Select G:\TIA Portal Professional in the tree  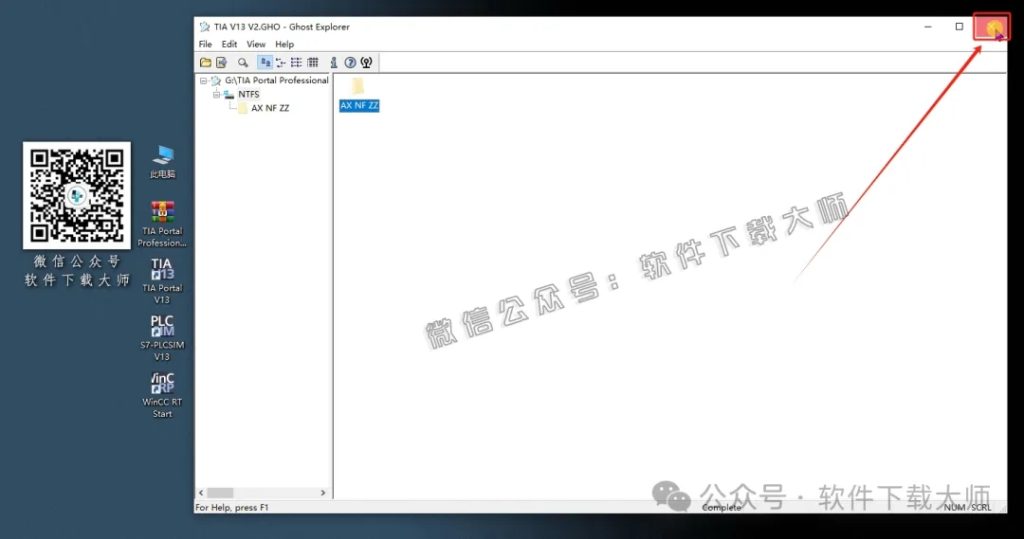coord(277,80)
